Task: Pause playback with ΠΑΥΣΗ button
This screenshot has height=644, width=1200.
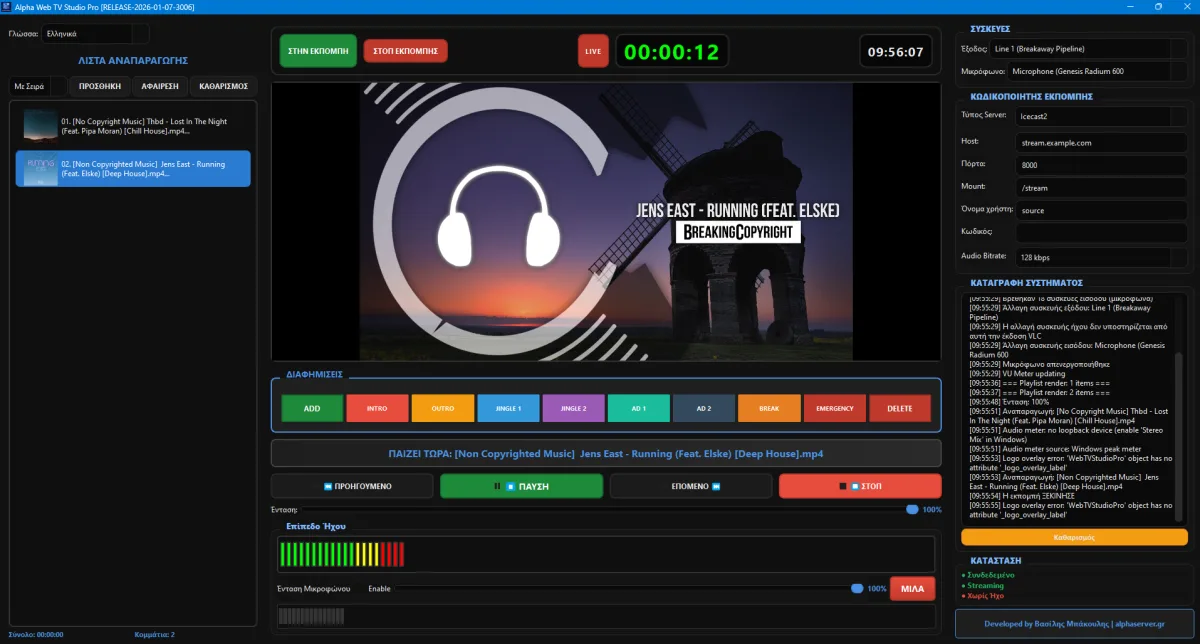Action: point(521,486)
